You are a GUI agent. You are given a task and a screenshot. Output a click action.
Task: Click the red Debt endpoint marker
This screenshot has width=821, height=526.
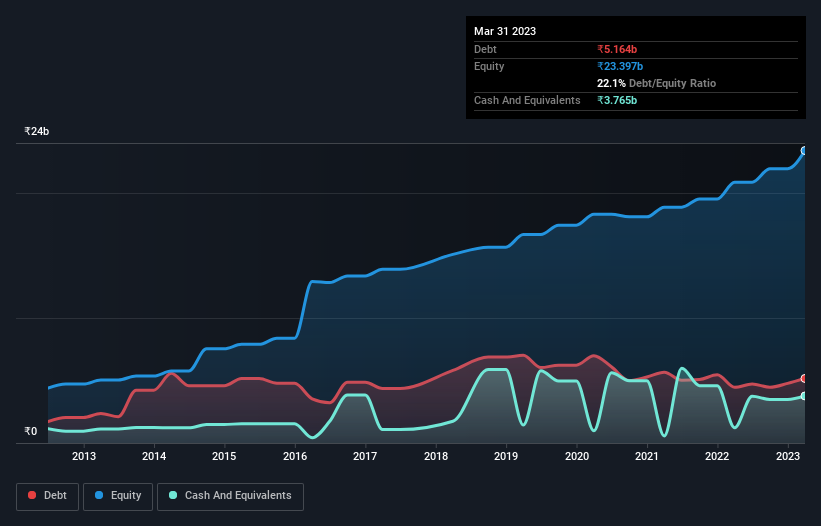click(804, 378)
